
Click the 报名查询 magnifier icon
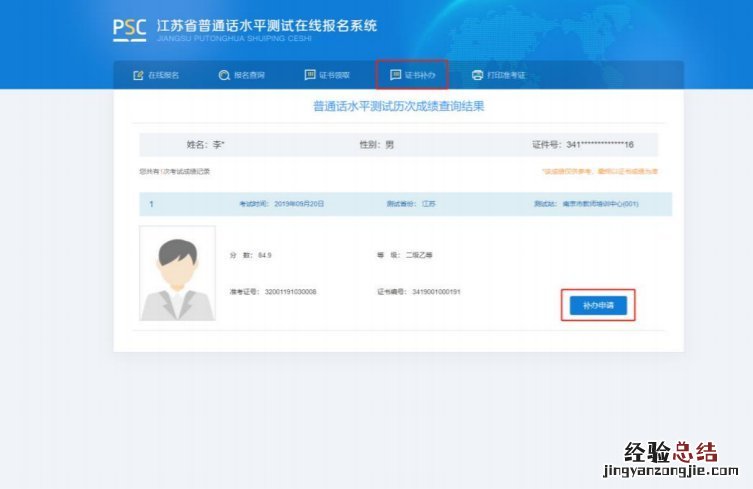(224, 75)
